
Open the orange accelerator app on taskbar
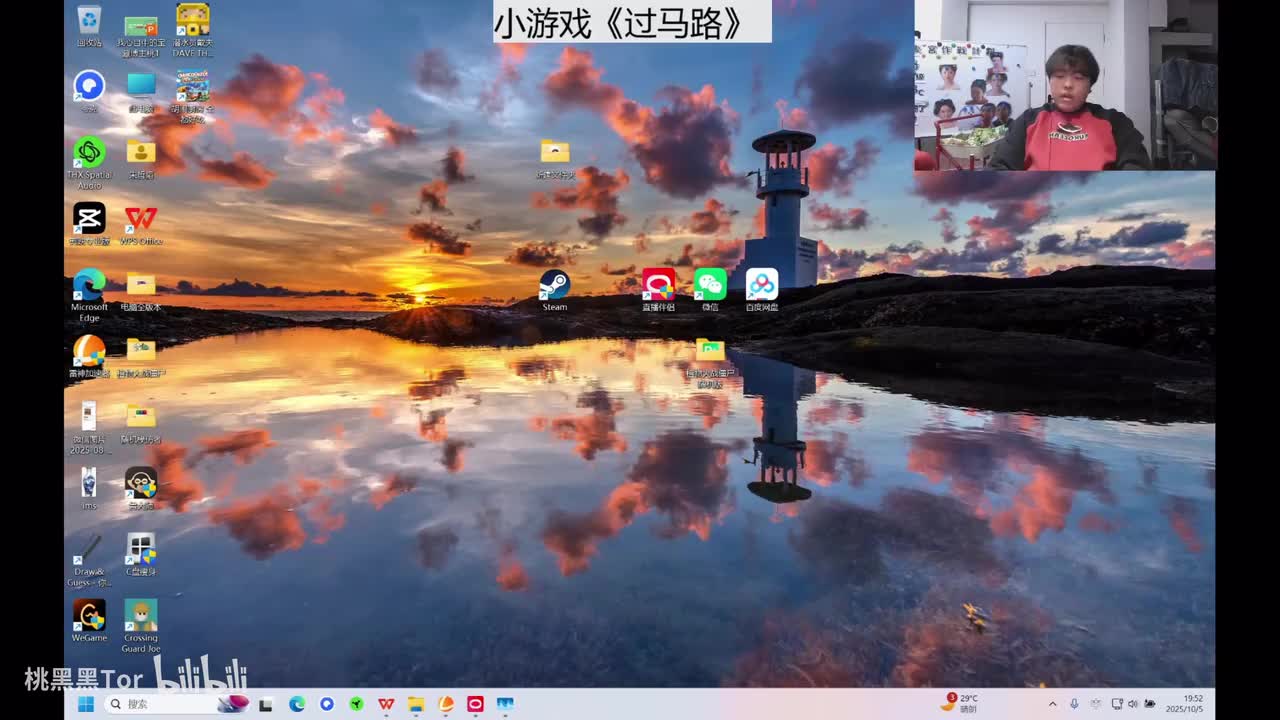click(x=446, y=704)
